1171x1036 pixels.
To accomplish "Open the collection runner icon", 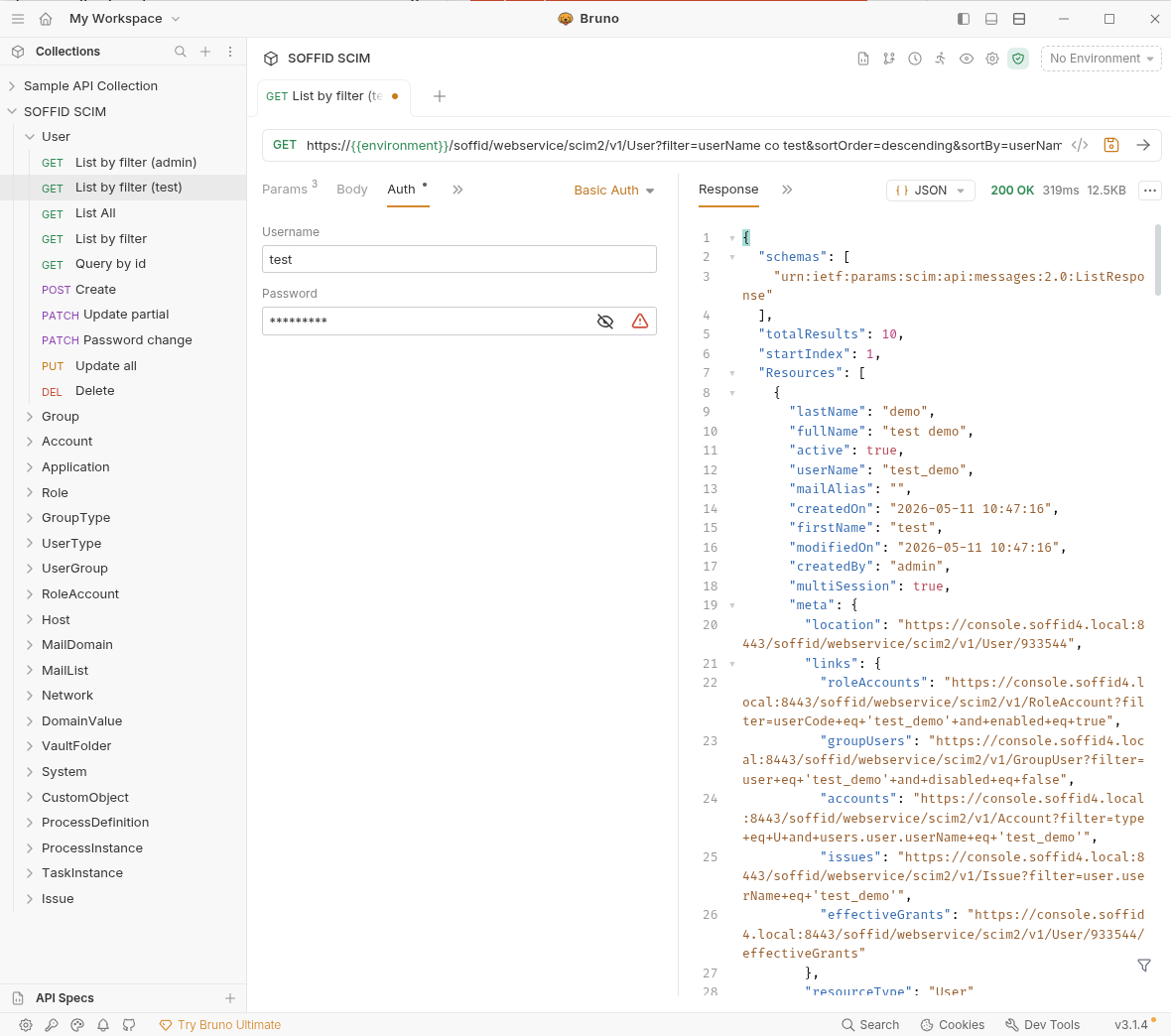I will coord(940,59).
